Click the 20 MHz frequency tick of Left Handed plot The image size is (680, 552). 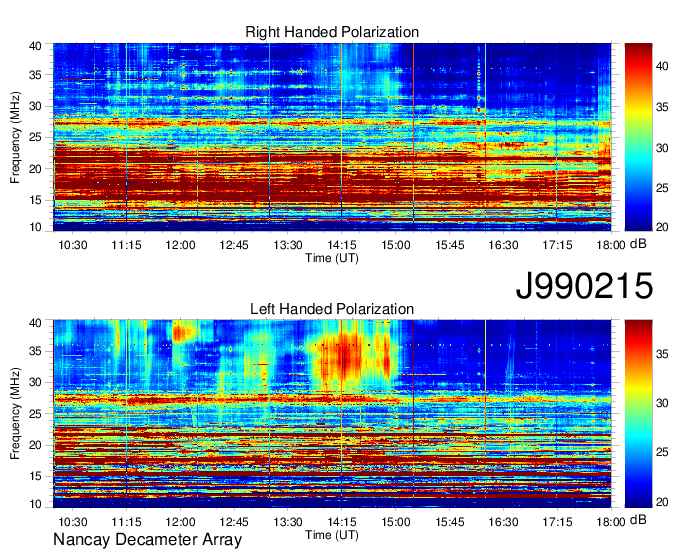(x=35, y=445)
